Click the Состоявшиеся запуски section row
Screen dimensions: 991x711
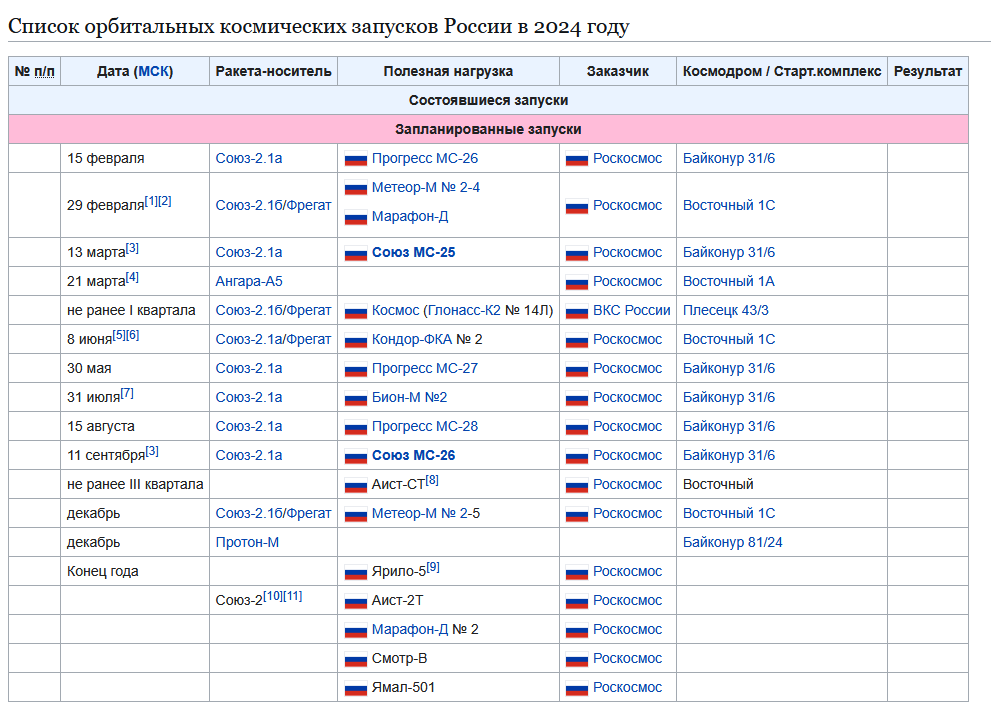pos(489,100)
